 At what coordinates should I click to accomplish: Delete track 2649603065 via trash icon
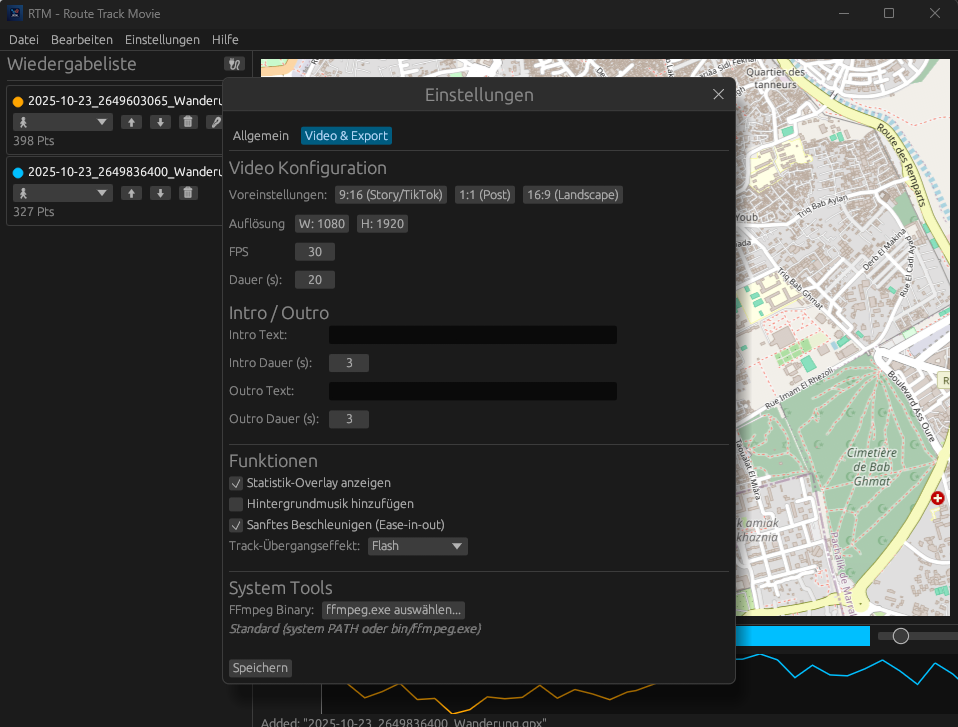coord(188,121)
